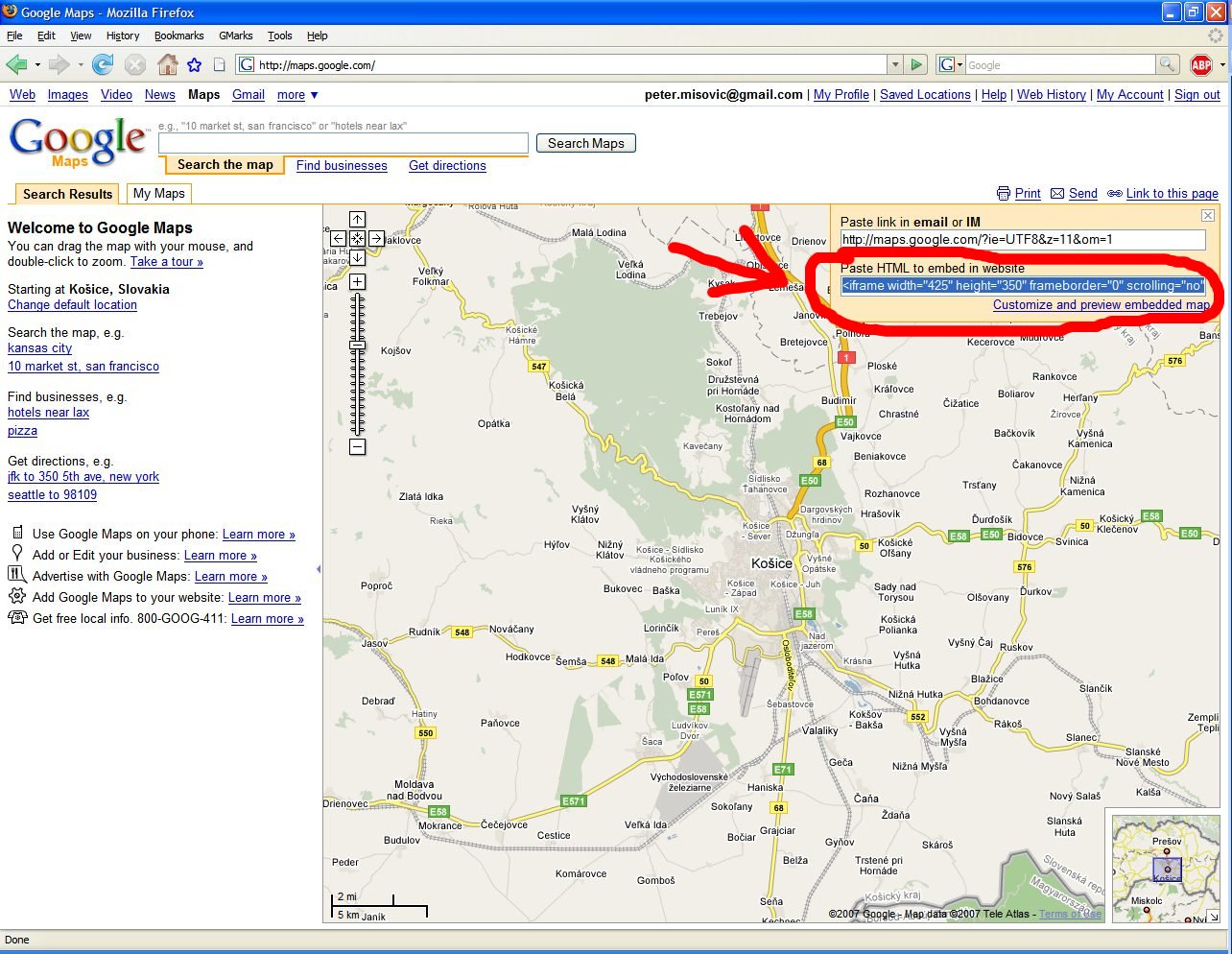Screen dimensions: 1232x954
Task: Click the Košice city label on map
Action: pos(771,563)
